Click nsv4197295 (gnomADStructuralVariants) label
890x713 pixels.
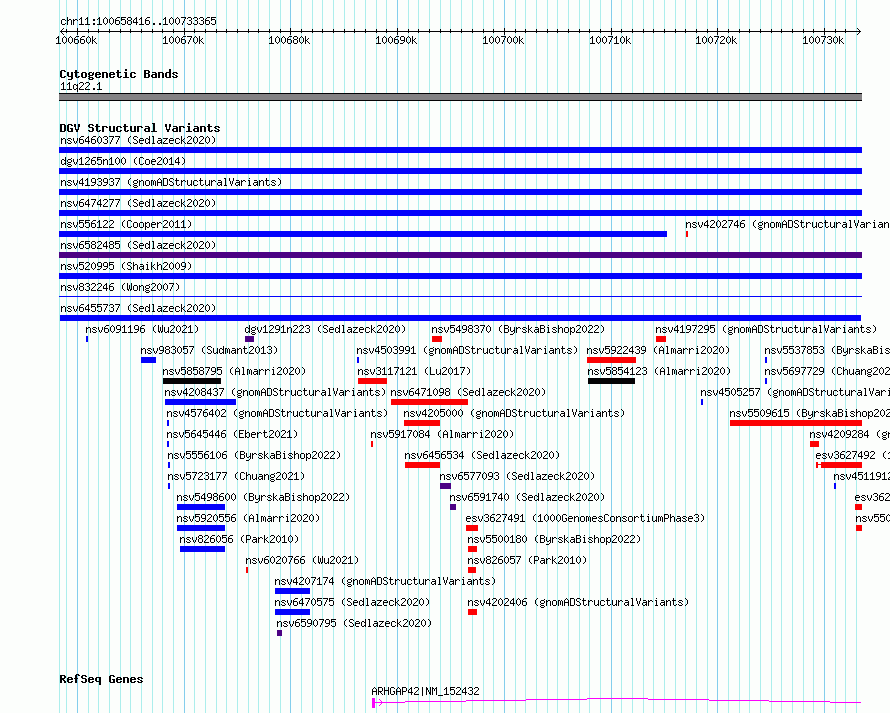(x=766, y=329)
